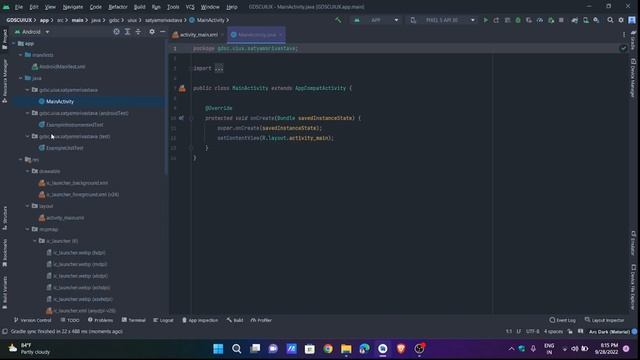The height and width of the screenshot is (360, 640).
Task: Toggle the read-only lock in status bar
Action: point(570,332)
